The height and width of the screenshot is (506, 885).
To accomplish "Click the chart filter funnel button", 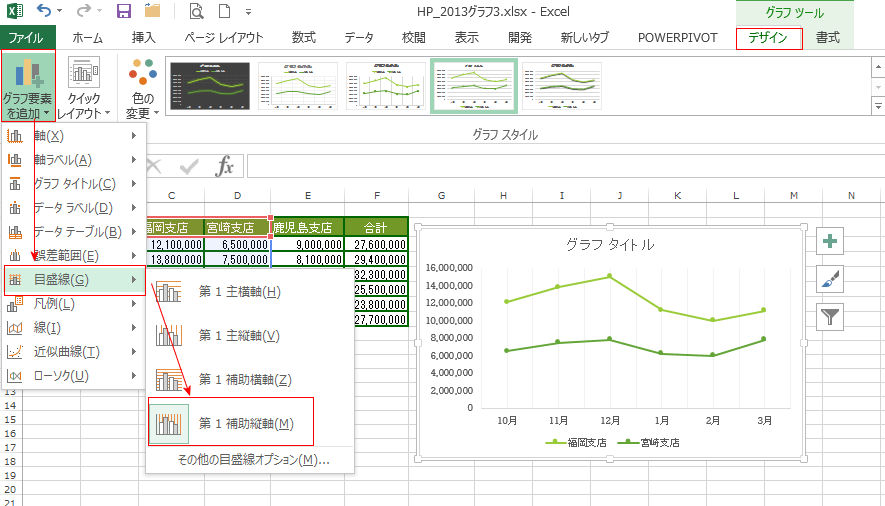I will [x=830, y=317].
